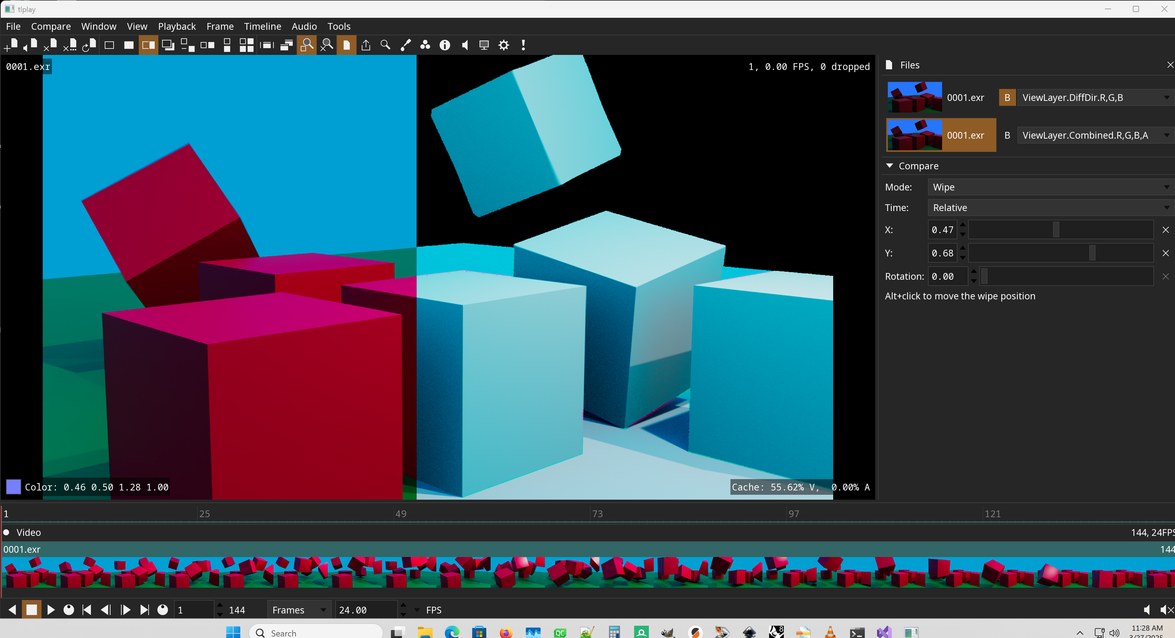The image size is (1175, 638).
Task: Click the wipe X position slider
Action: coord(1060,229)
